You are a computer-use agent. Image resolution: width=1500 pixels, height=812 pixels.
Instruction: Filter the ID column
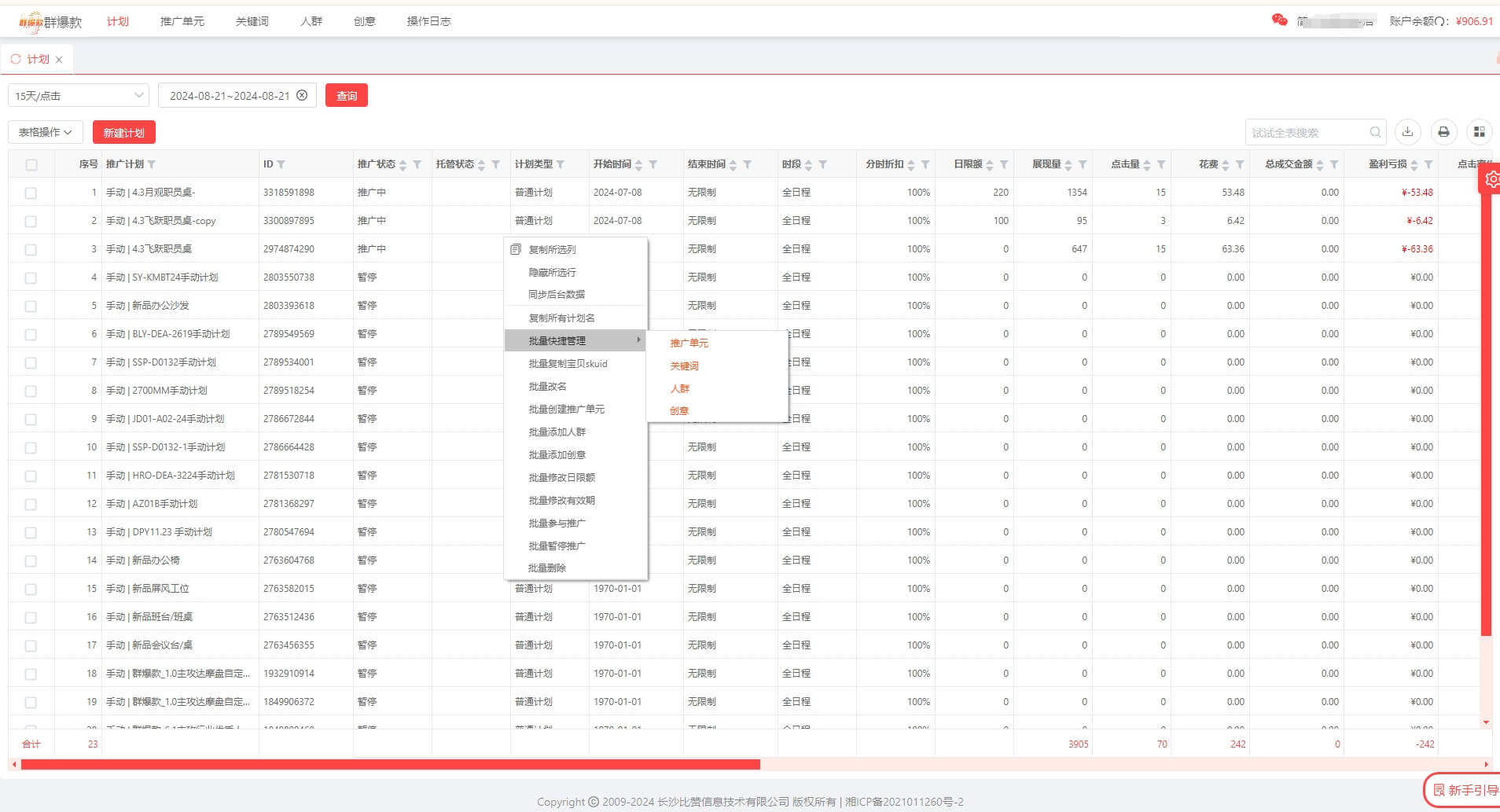(281, 164)
